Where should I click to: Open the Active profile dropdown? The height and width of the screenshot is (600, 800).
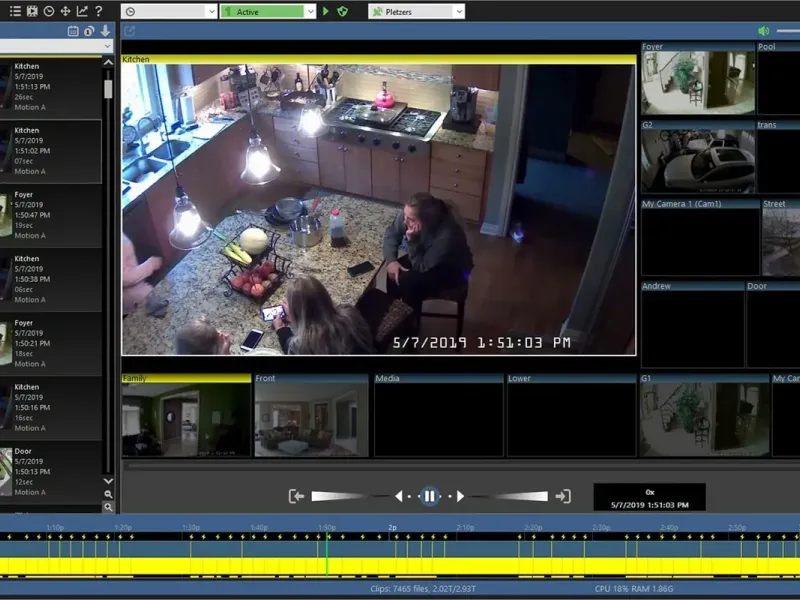(x=268, y=11)
